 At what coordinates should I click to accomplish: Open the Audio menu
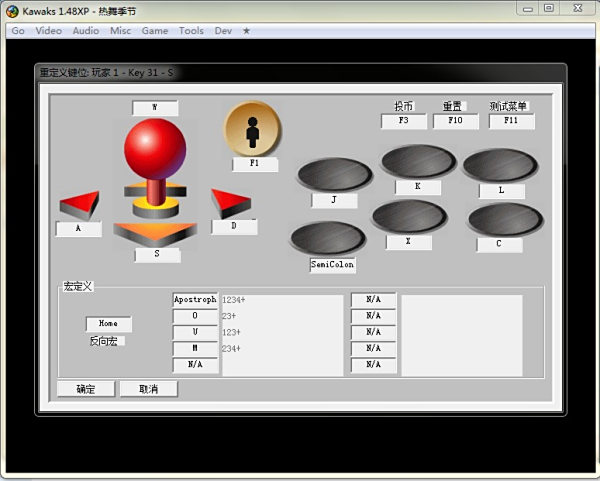pos(86,31)
